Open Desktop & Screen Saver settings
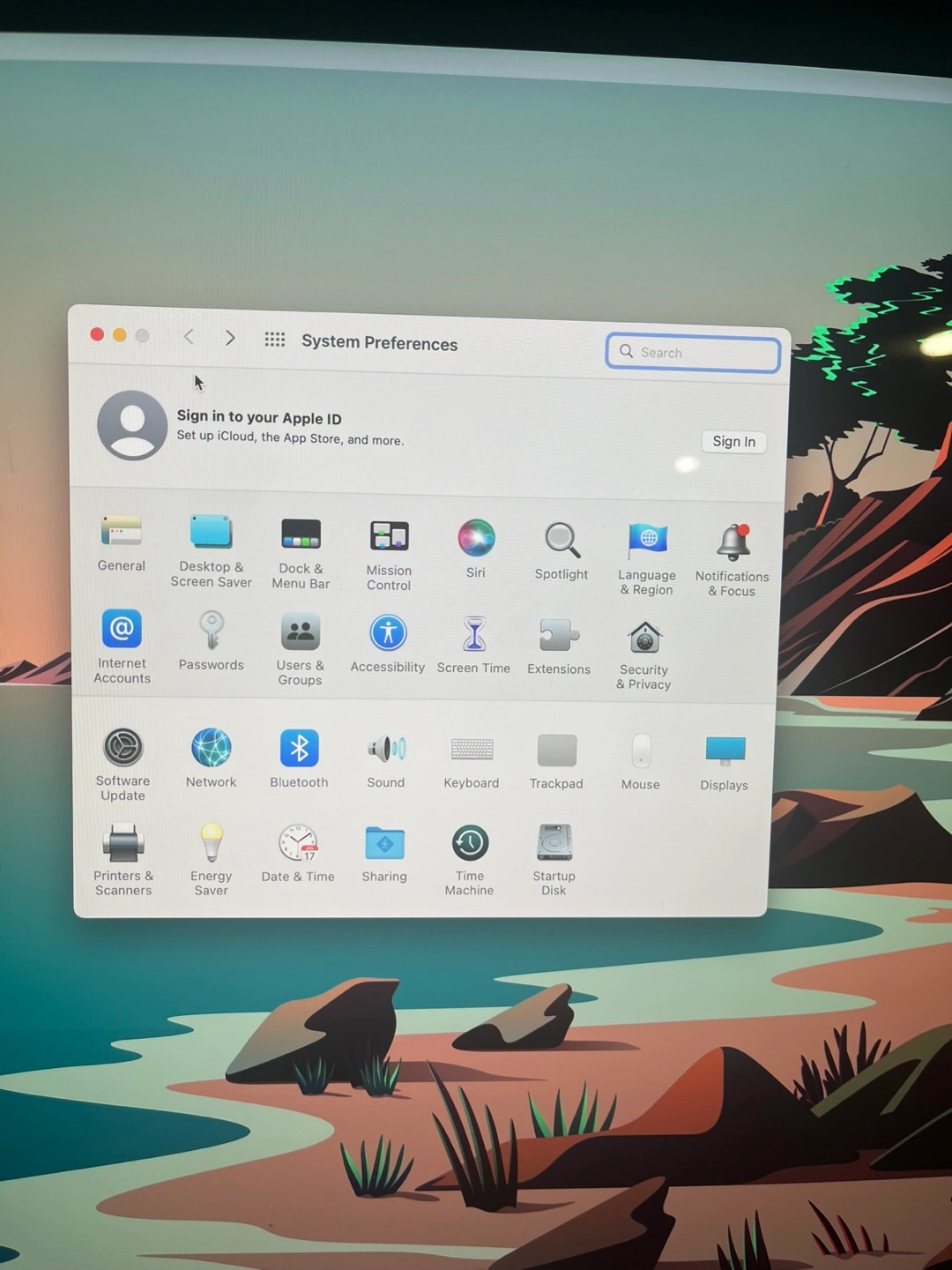Screen dimensions: 952x1270 pyautogui.click(x=211, y=533)
